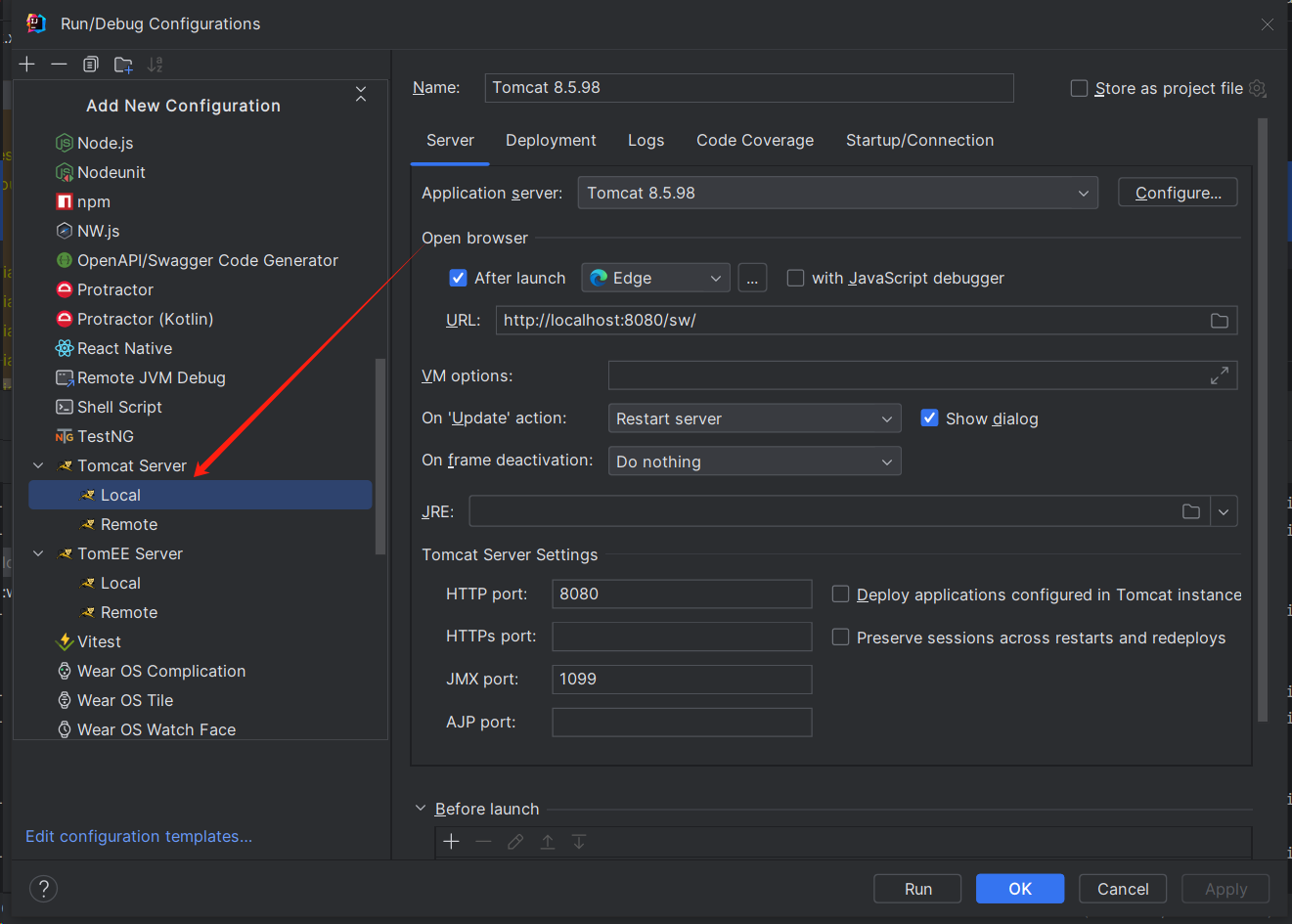Viewport: 1292px width, 924px height.
Task: Click the copy configuration icon
Action: click(x=91, y=65)
